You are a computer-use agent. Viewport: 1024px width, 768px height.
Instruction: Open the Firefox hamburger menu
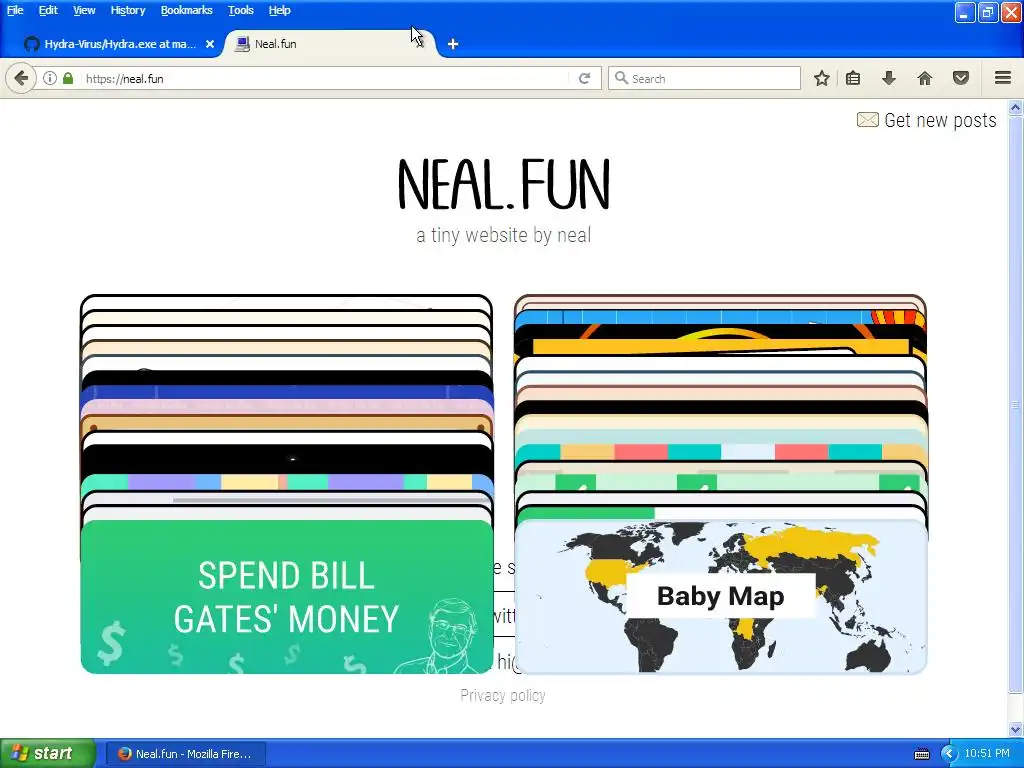click(1003, 78)
